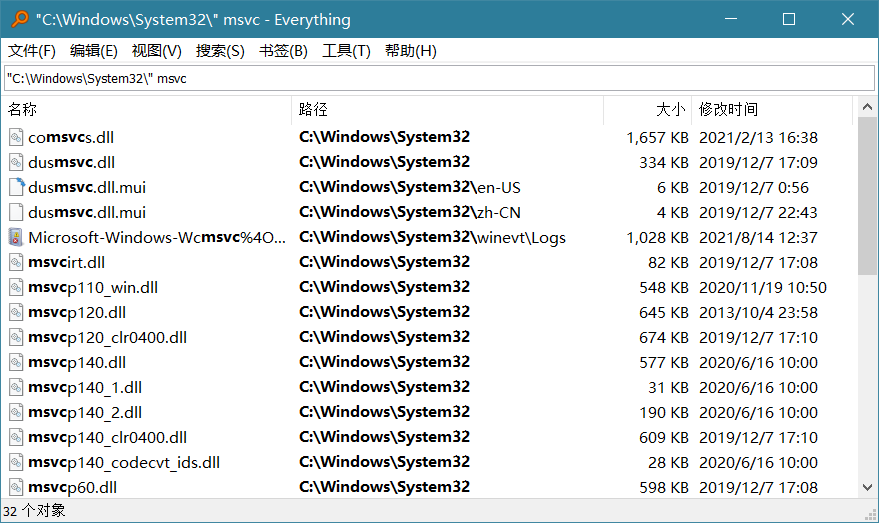879x523 pixels.
Task: Sort results by 路径 column header
Action: (x=447, y=109)
